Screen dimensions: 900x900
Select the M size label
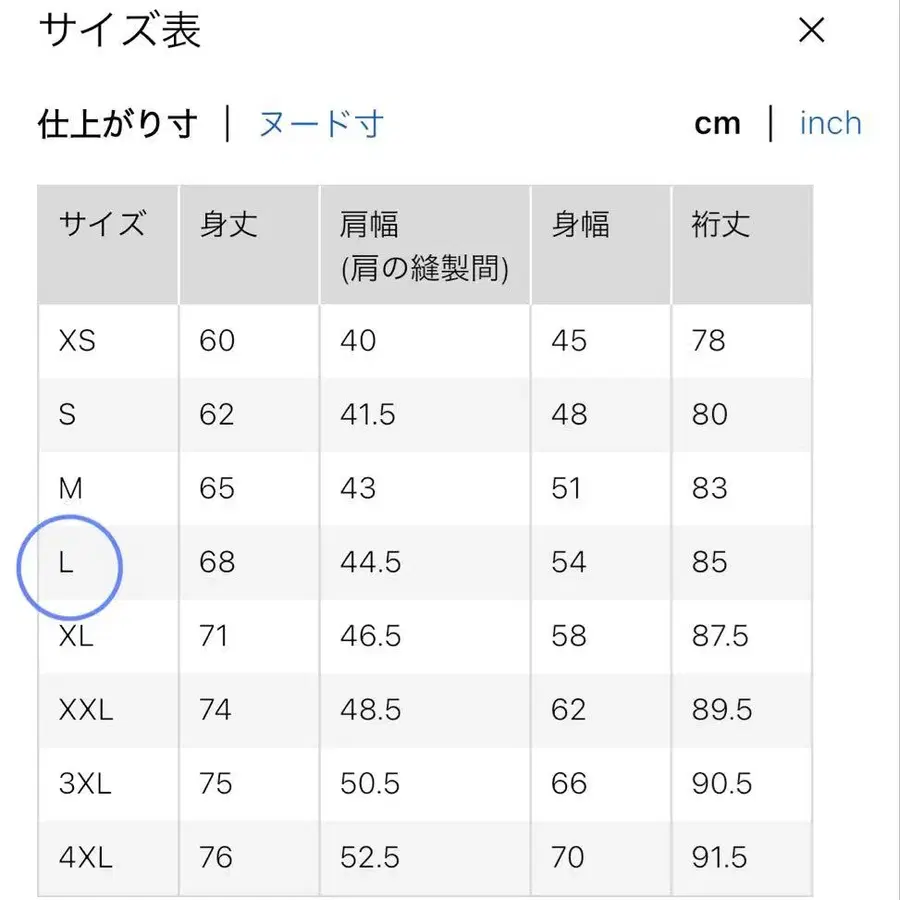coord(70,488)
